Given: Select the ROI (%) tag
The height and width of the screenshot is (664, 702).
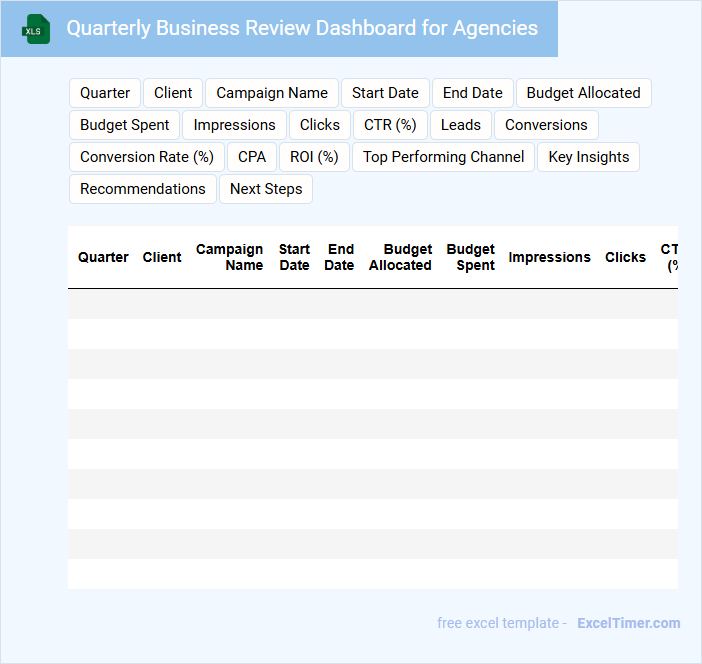Looking at the screenshot, I should click(x=314, y=157).
